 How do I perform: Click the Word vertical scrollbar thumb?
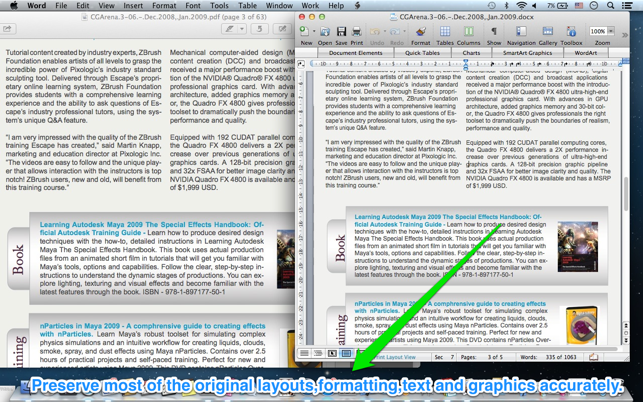click(x=626, y=194)
